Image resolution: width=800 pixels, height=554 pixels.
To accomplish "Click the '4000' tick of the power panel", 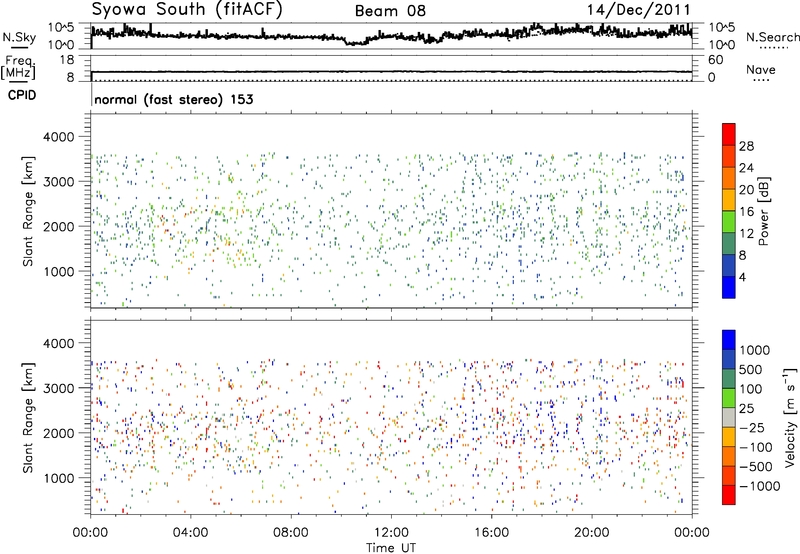I will point(58,137).
